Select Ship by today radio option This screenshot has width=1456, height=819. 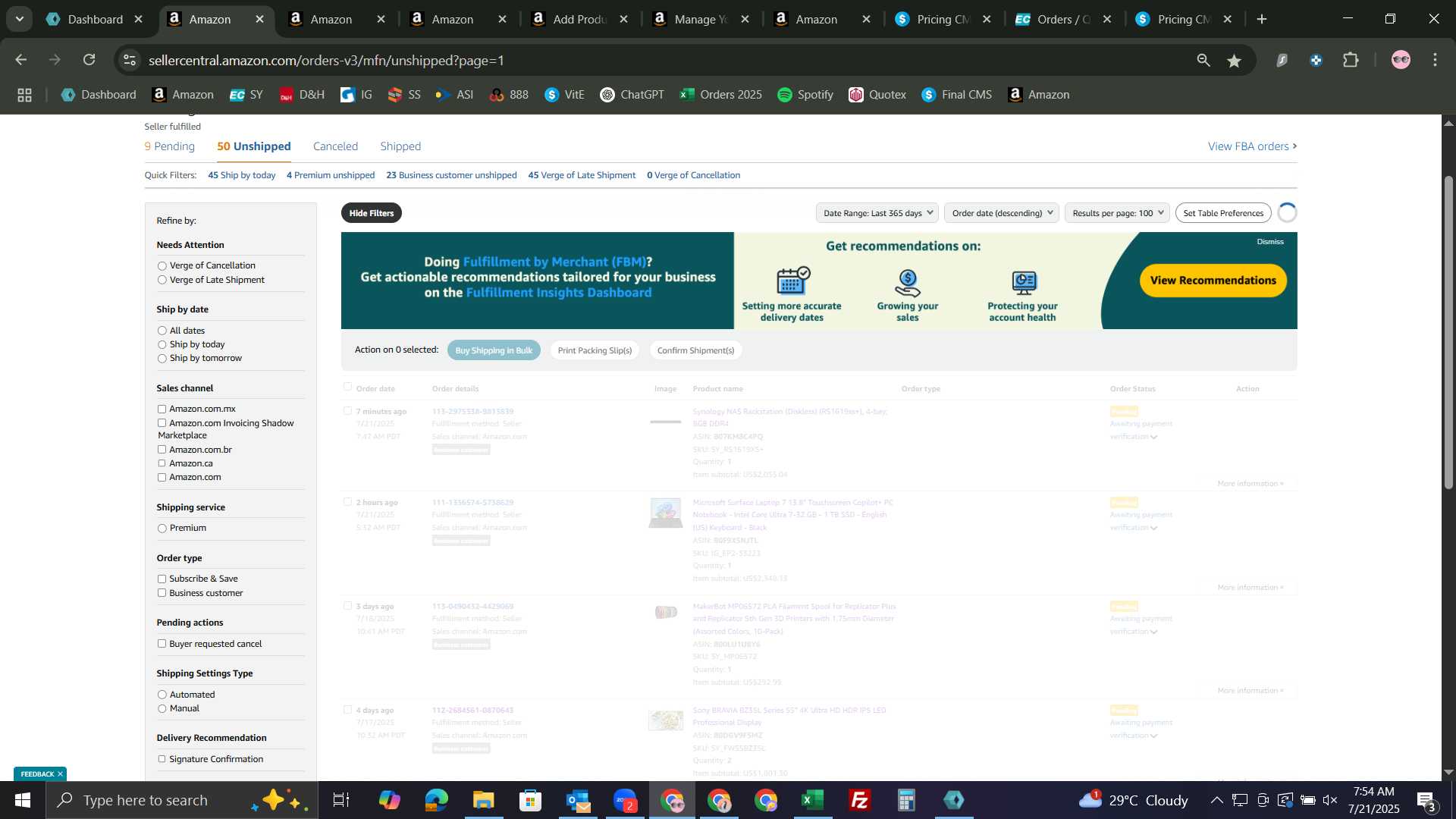(162, 345)
